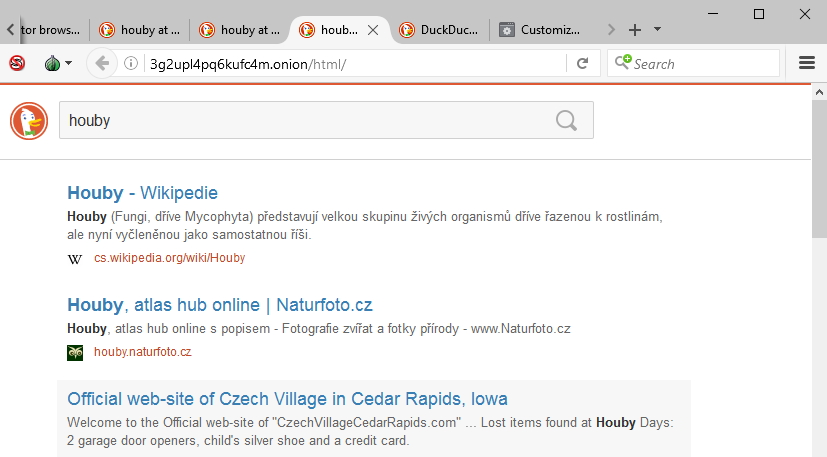
Task: Show site information icon in address bar
Action: click(x=130, y=64)
